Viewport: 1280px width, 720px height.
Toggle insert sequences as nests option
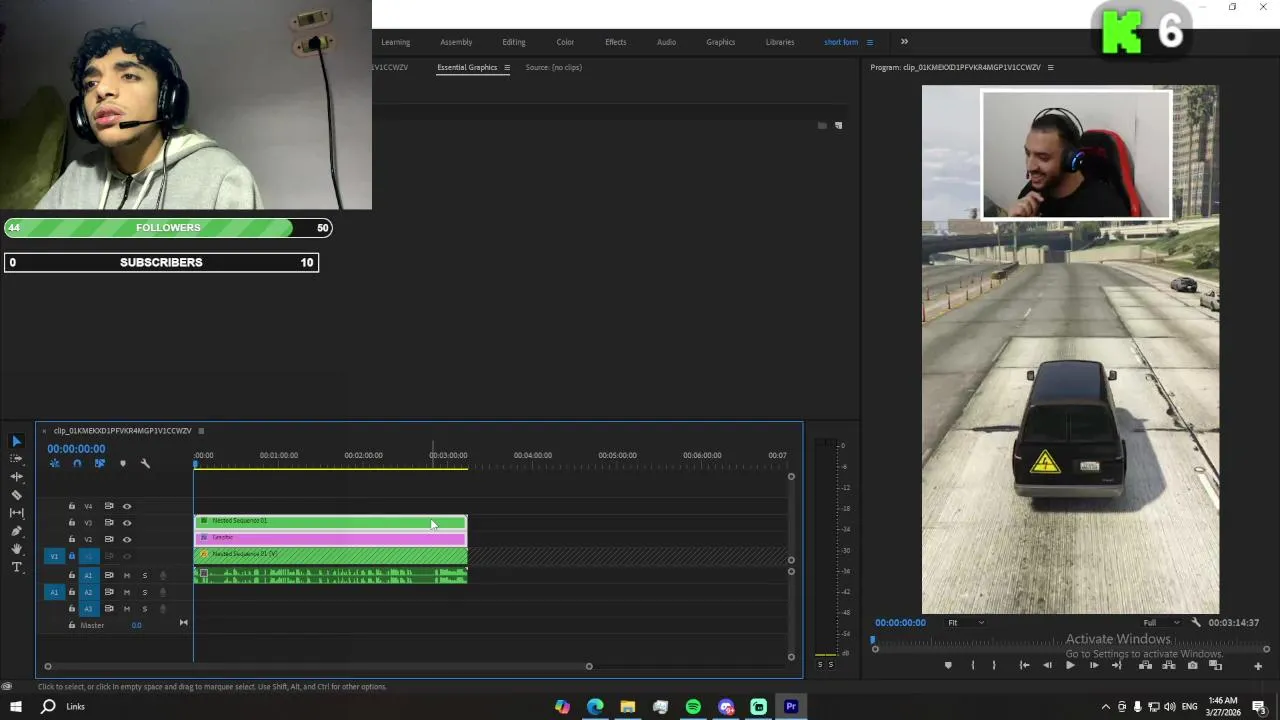click(x=55, y=464)
